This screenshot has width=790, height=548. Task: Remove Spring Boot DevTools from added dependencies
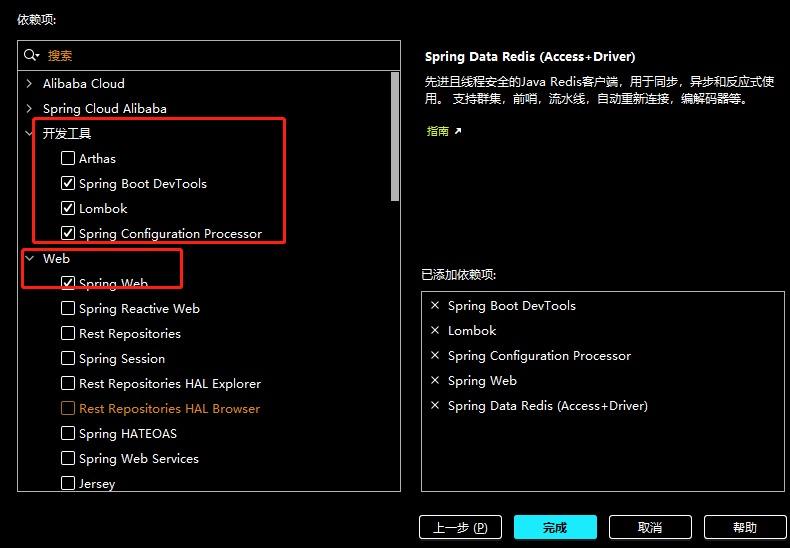pos(435,305)
